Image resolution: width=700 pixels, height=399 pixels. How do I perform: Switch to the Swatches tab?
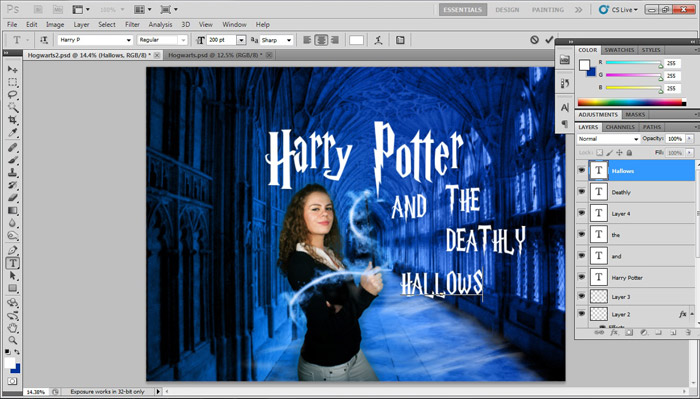point(619,50)
